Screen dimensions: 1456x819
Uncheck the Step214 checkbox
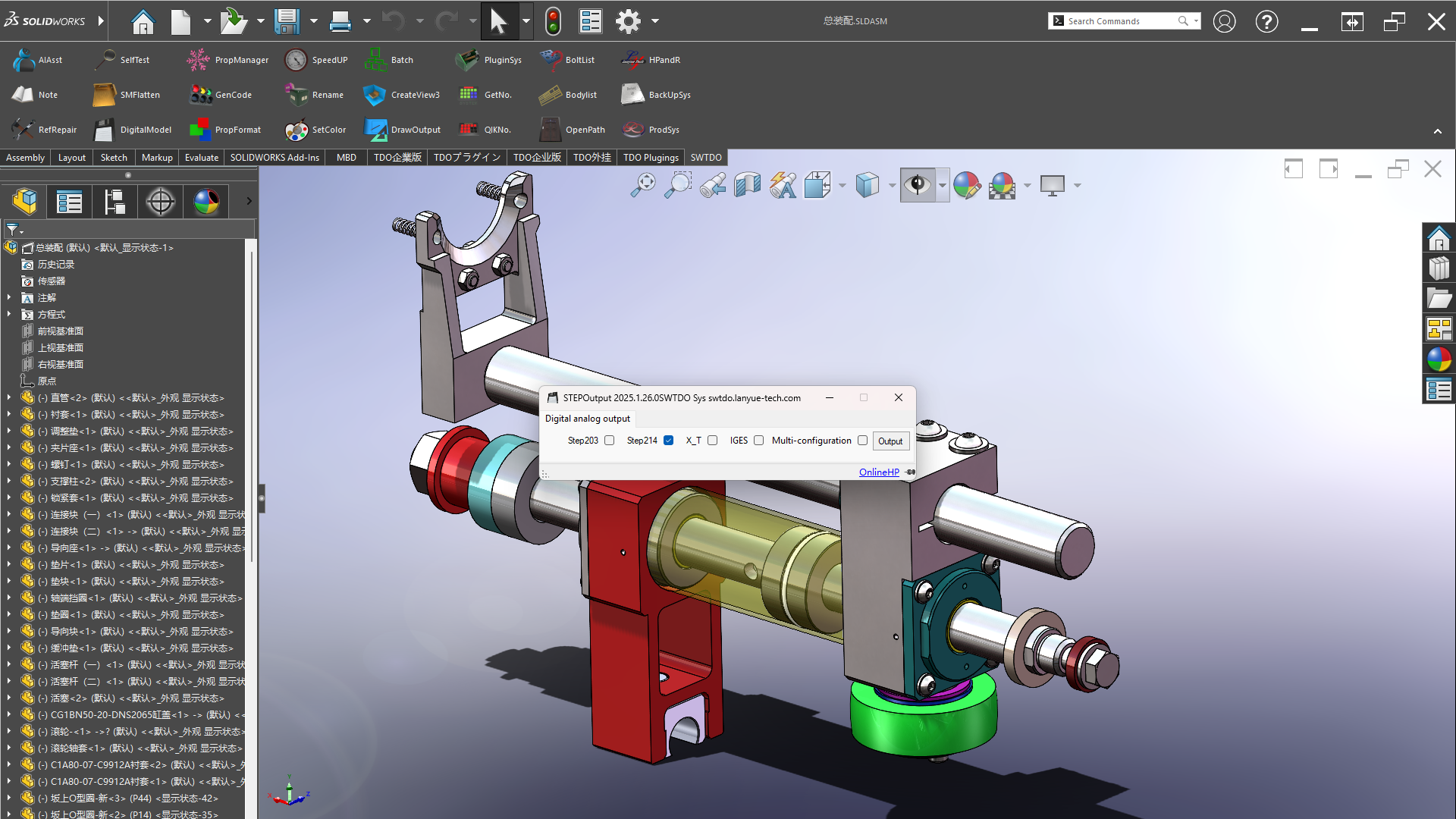[668, 441]
